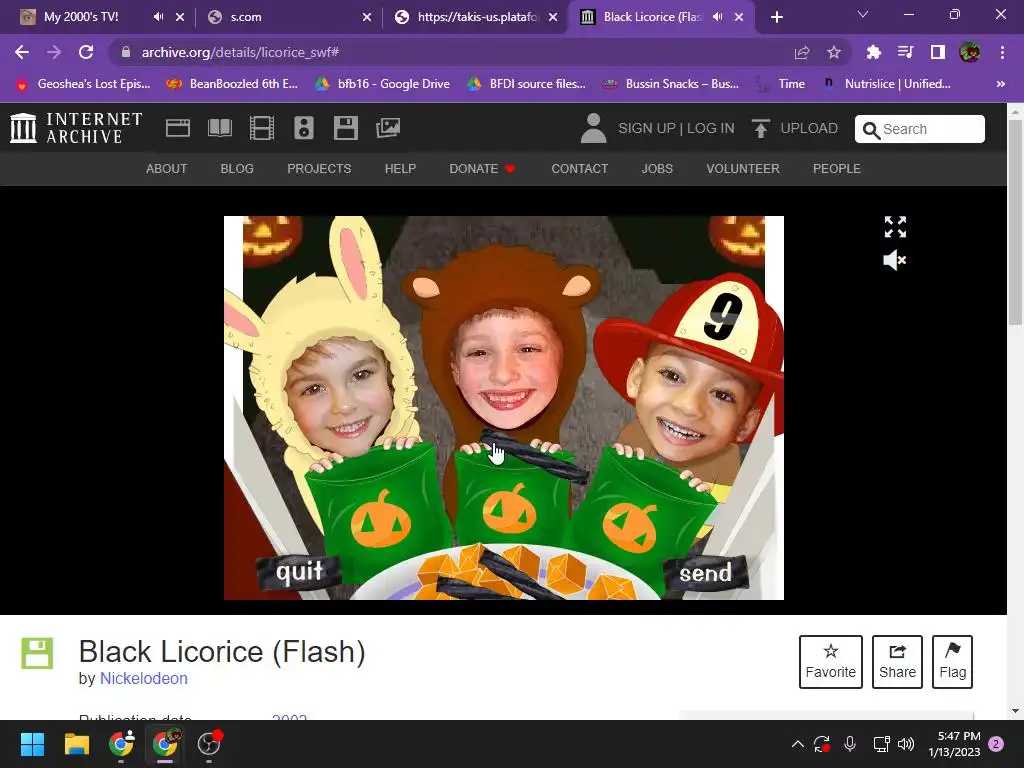Open the Chrome extensions puzzle icon
Image resolution: width=1024 pixels, height=768 pixels.
coord(873,52)
